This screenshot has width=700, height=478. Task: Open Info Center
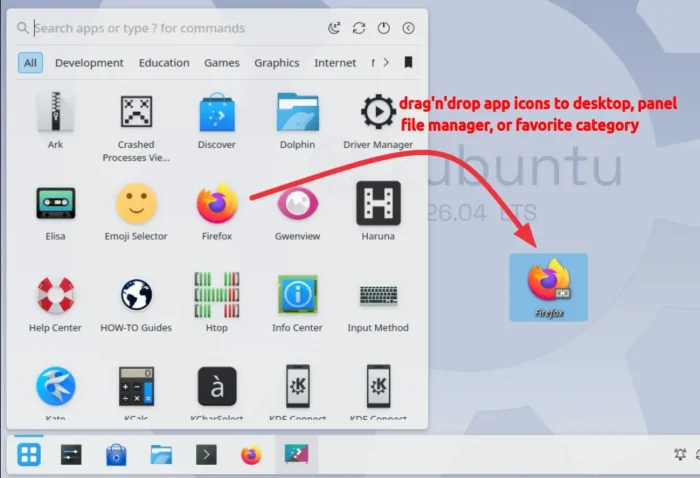coord(297,303)
